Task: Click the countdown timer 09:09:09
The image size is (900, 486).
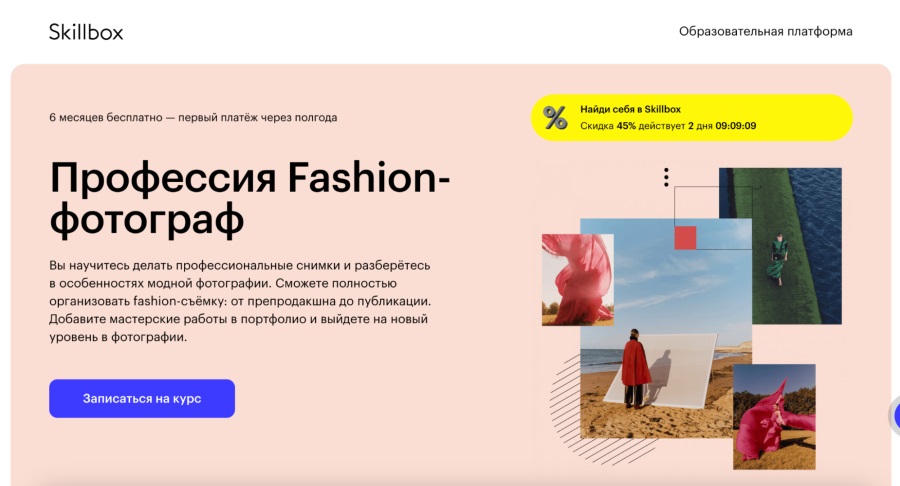Action: pos(735,126)
